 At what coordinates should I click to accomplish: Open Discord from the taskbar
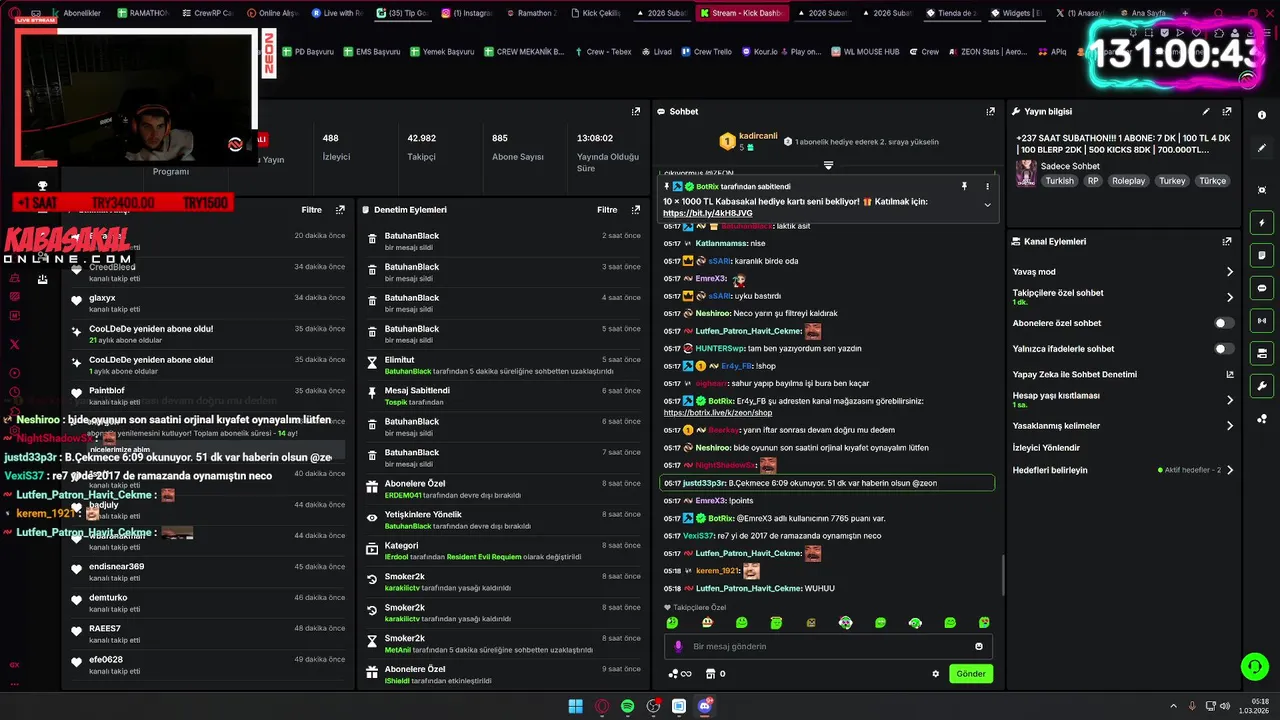coord(705,706)
